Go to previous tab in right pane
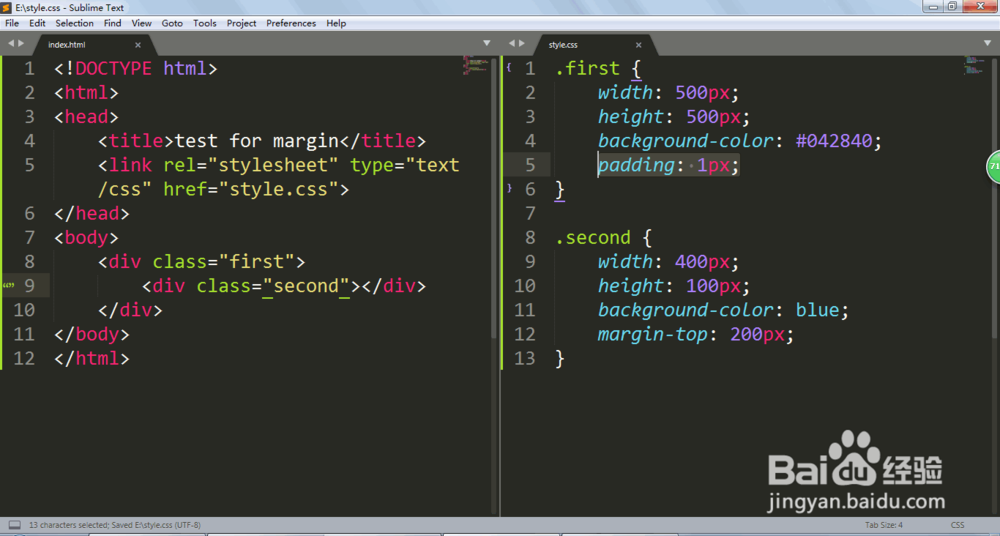Screen dimensions: 1000x536 511,43
